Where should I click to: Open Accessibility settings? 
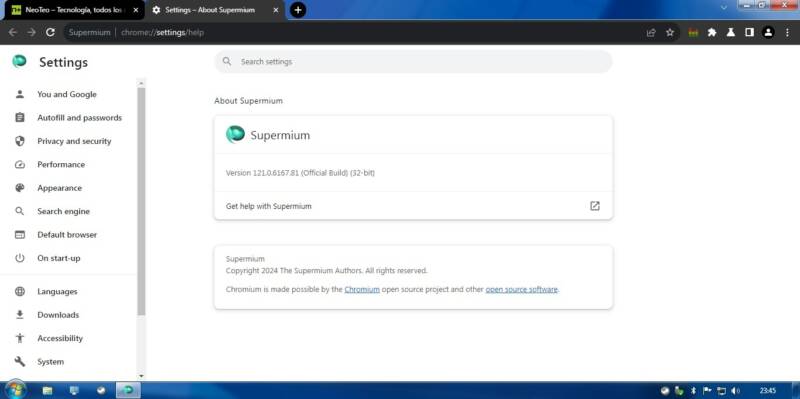[60, 339]
